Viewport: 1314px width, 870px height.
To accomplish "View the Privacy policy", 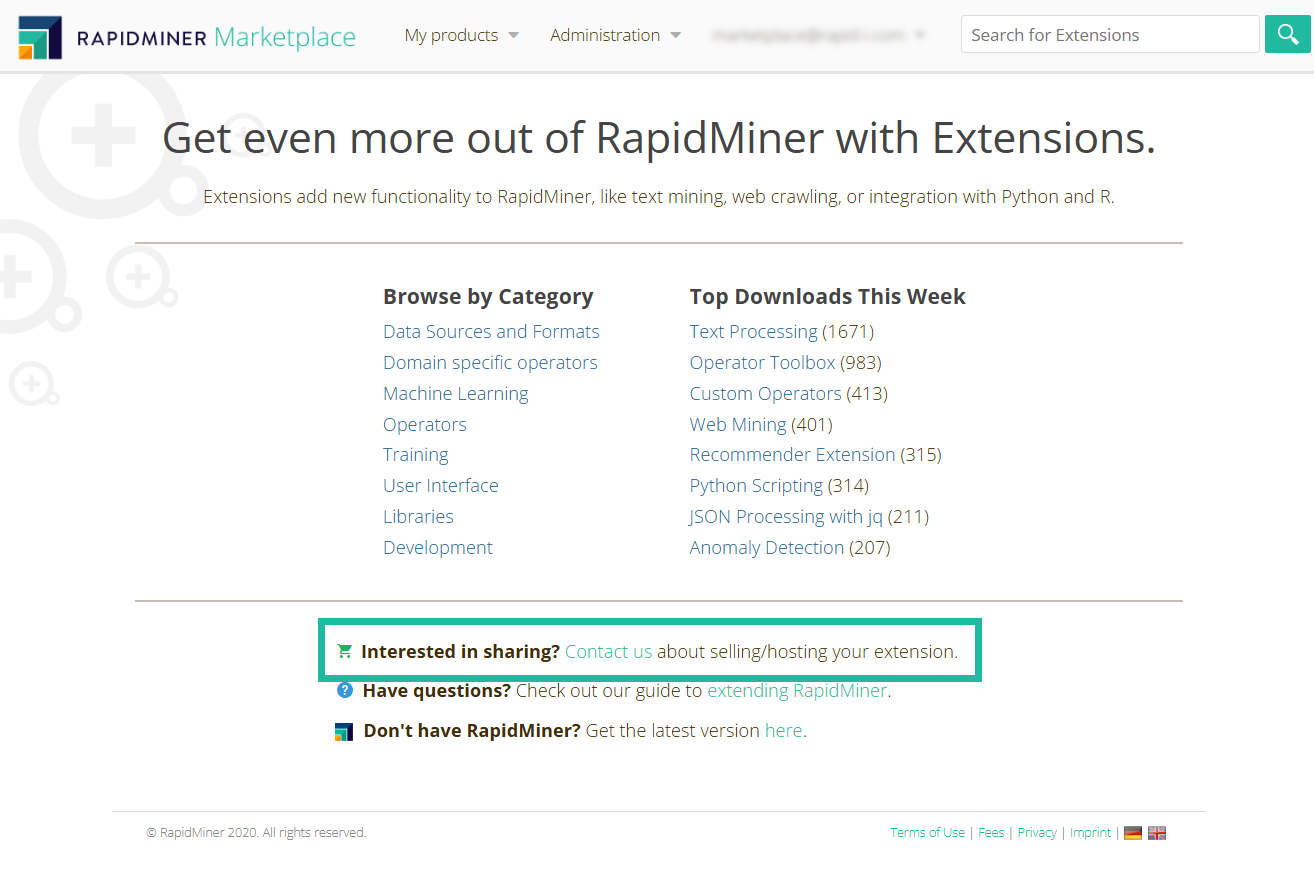I will 1036,832.
